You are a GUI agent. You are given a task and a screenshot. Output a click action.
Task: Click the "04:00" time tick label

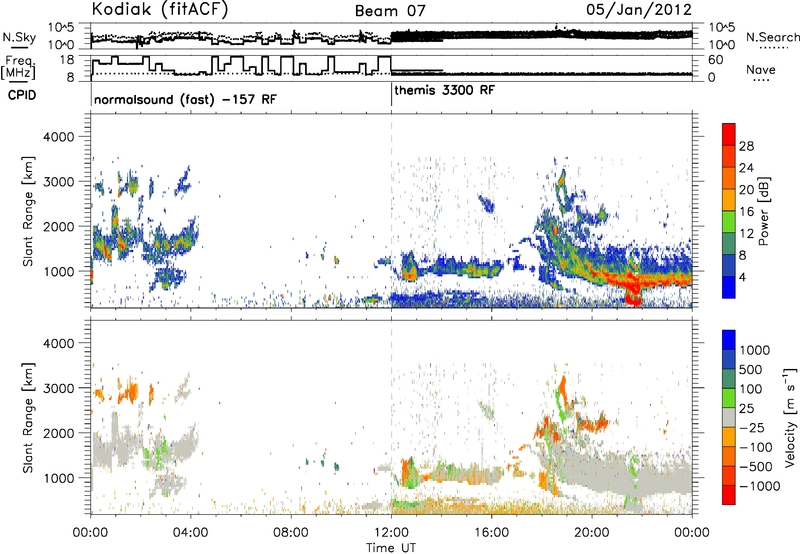coord(190,533)
